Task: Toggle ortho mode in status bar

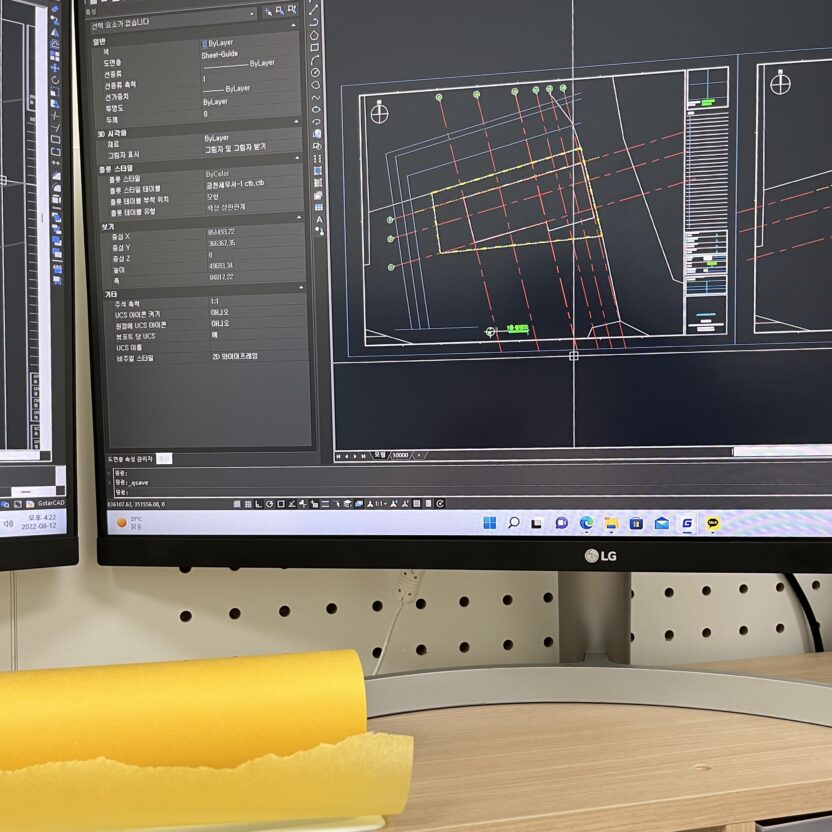Action: click(259, 503)
